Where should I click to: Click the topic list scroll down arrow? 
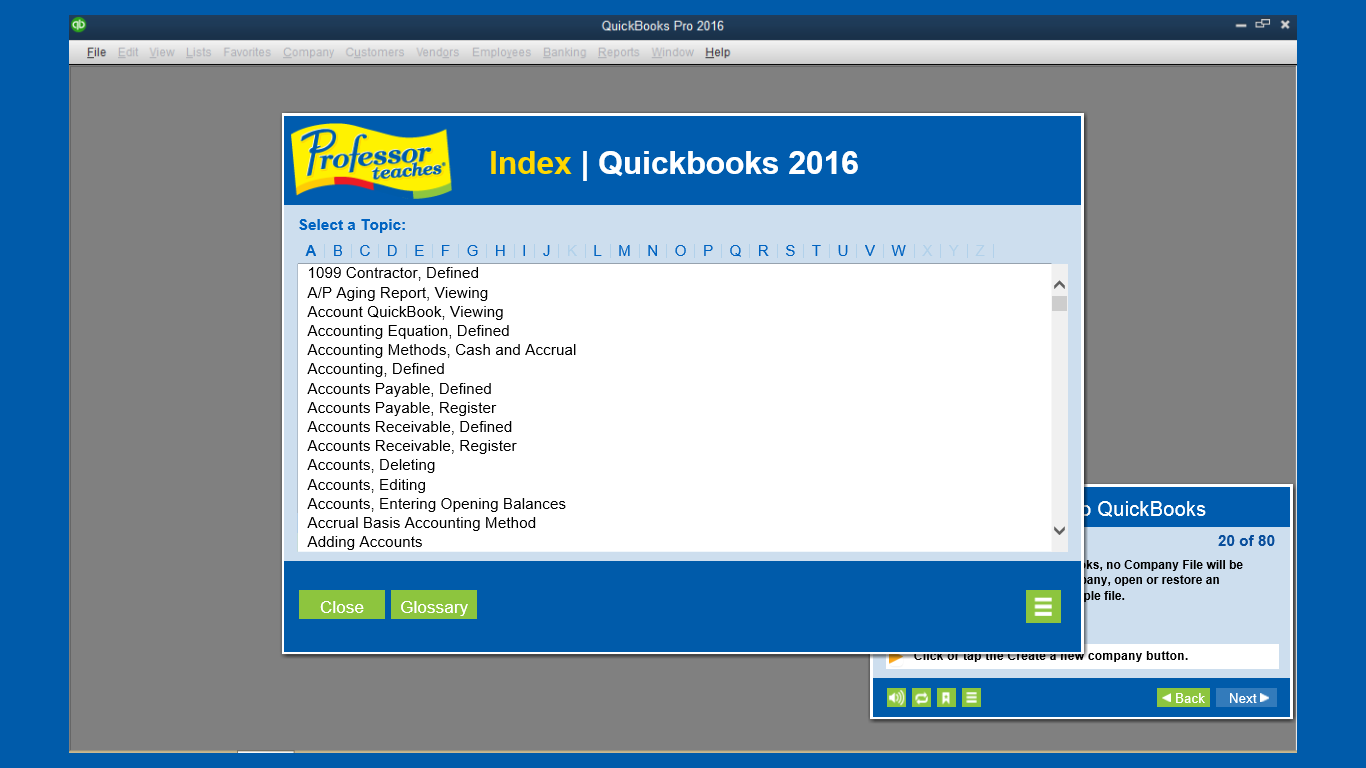[x=1059, y=530]
